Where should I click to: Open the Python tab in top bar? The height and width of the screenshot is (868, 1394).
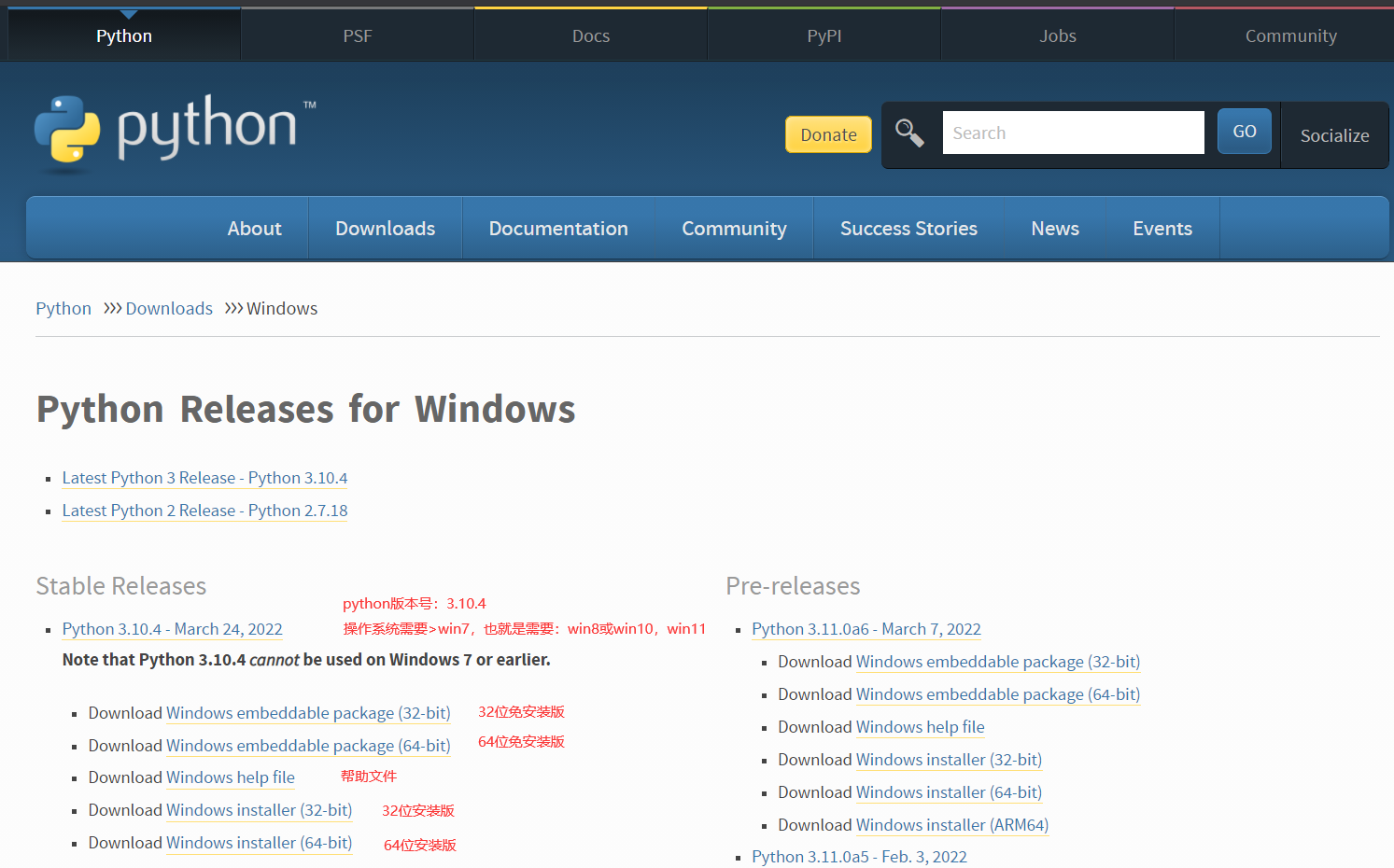(x=124, y=35)
